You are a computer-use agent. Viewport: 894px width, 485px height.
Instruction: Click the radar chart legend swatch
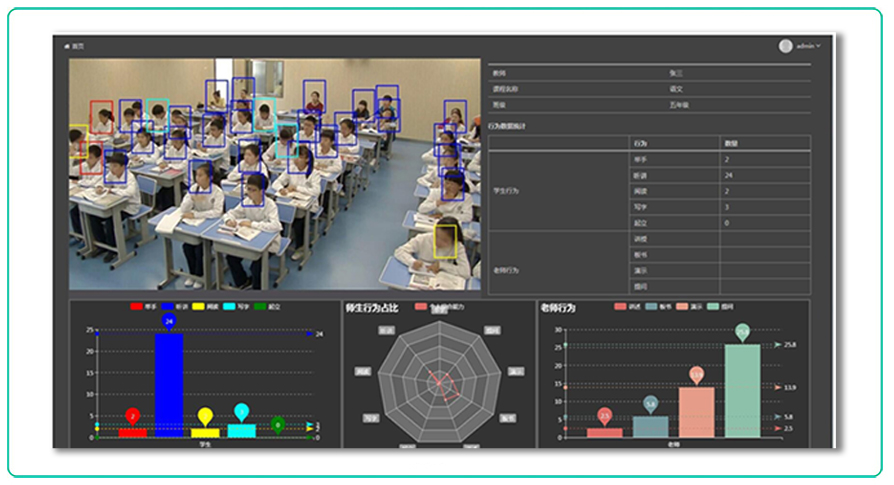click(x=421, y=307)
